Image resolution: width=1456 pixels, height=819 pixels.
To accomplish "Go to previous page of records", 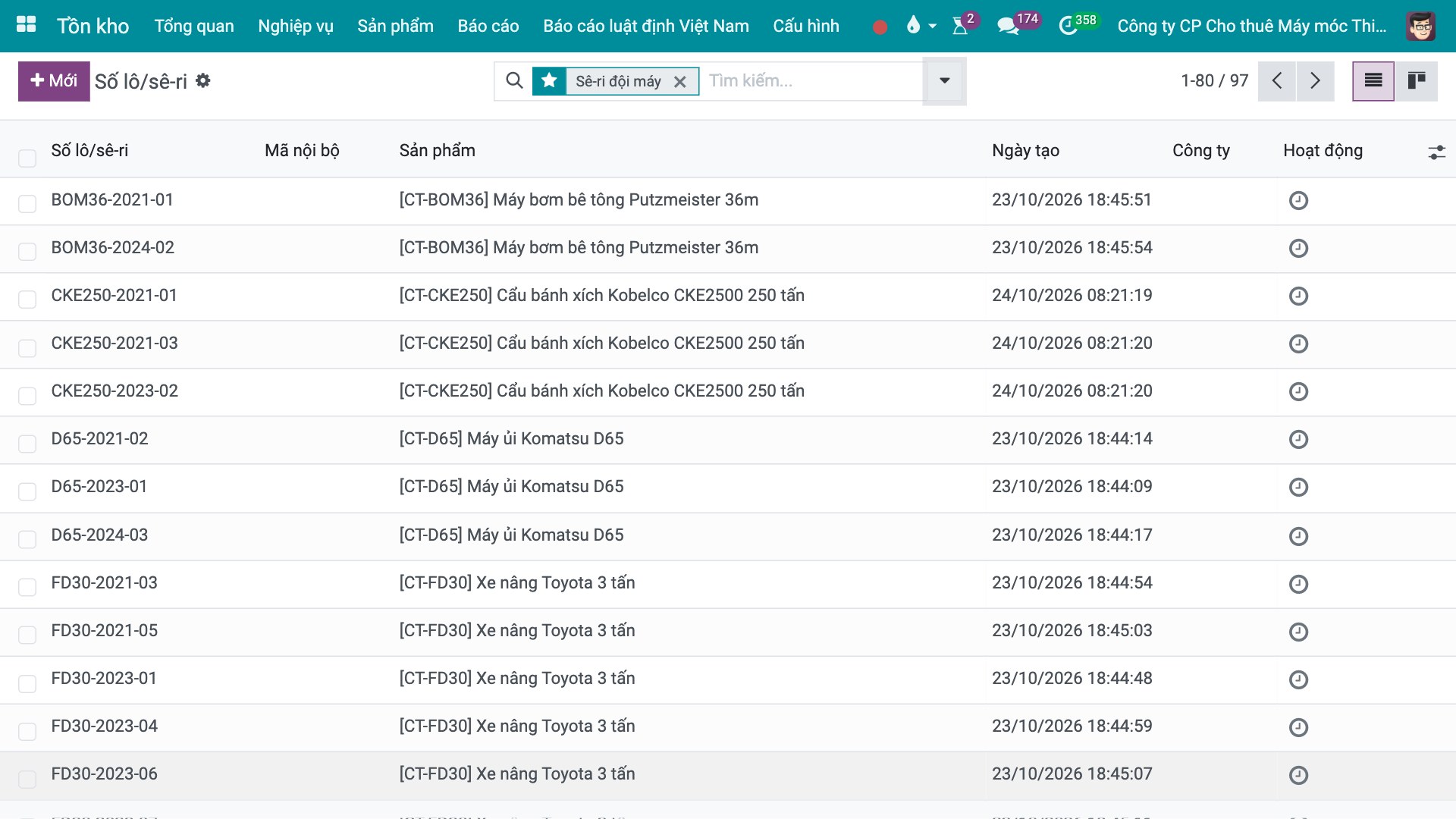I will 1277,80.
